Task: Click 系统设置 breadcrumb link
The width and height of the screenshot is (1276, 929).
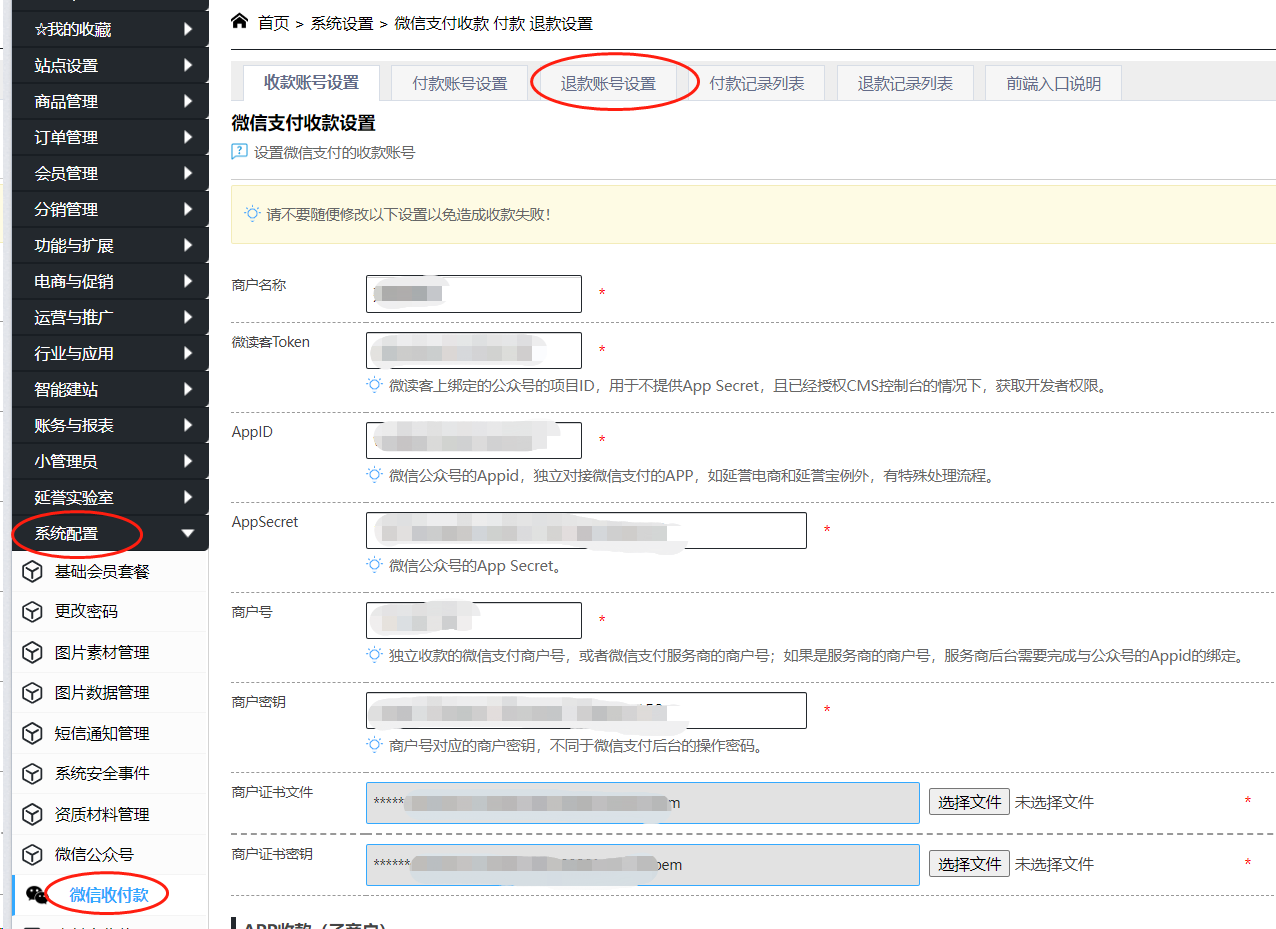Action: pyautogui.click(x=342, y=23)
